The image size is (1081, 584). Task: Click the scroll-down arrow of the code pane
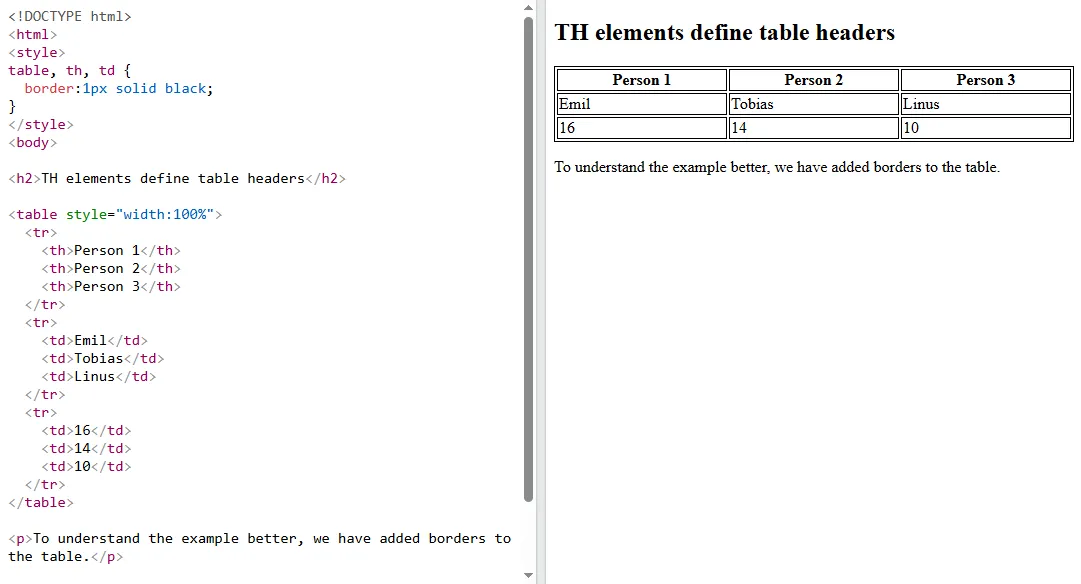tap(528, 574)
